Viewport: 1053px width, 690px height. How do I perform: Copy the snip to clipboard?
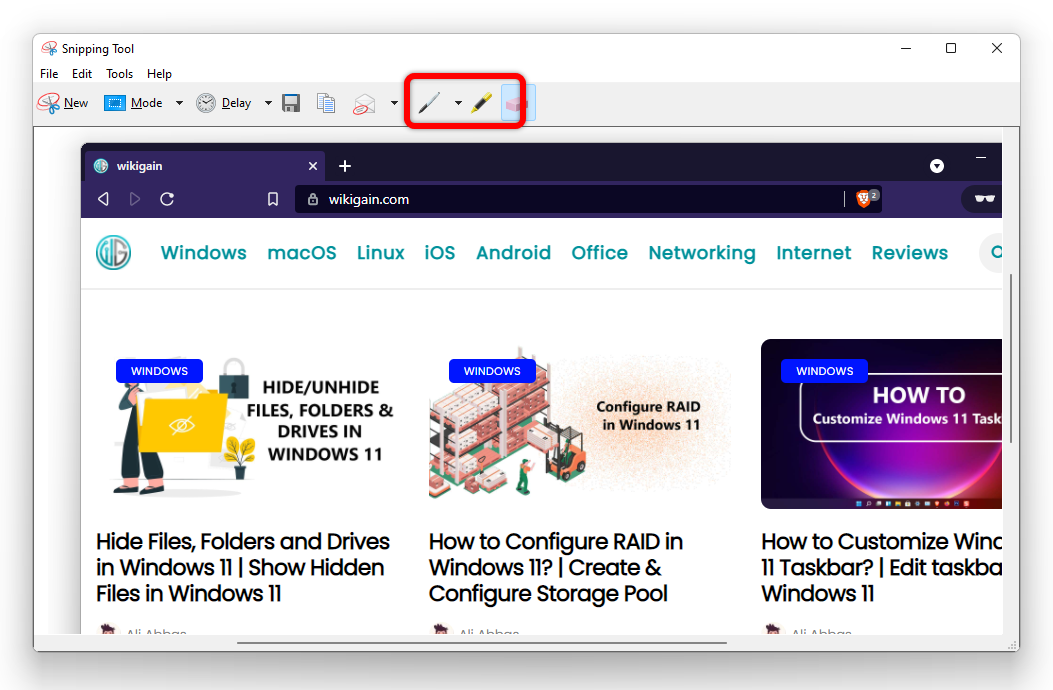(x=326, y=103)
